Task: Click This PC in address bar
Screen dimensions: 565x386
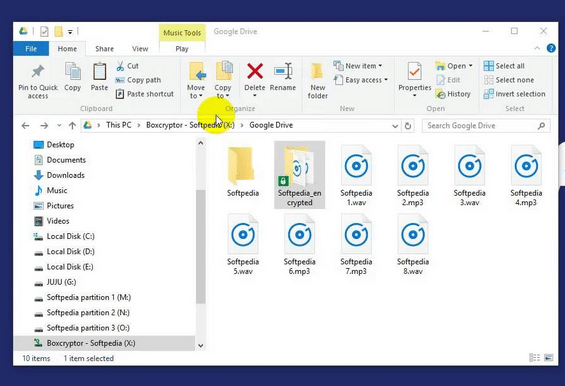Action: [x=119, y=125]
